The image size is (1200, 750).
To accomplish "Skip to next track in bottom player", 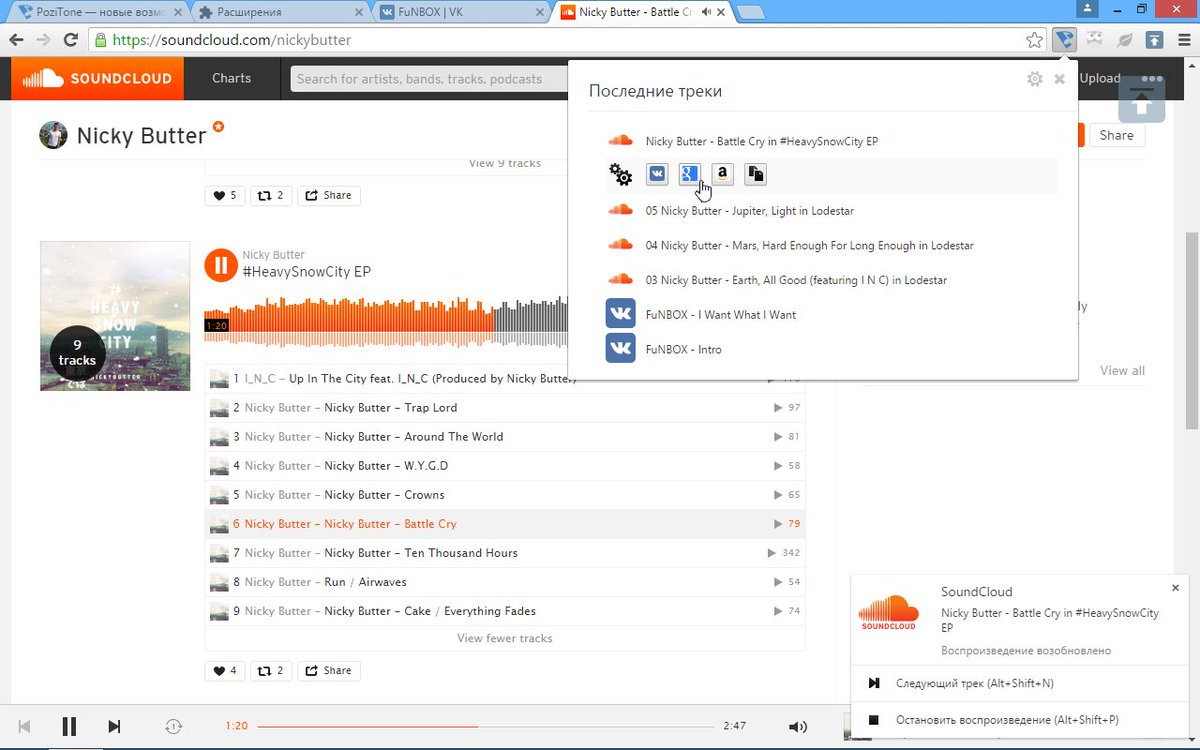I will (114, 726).
